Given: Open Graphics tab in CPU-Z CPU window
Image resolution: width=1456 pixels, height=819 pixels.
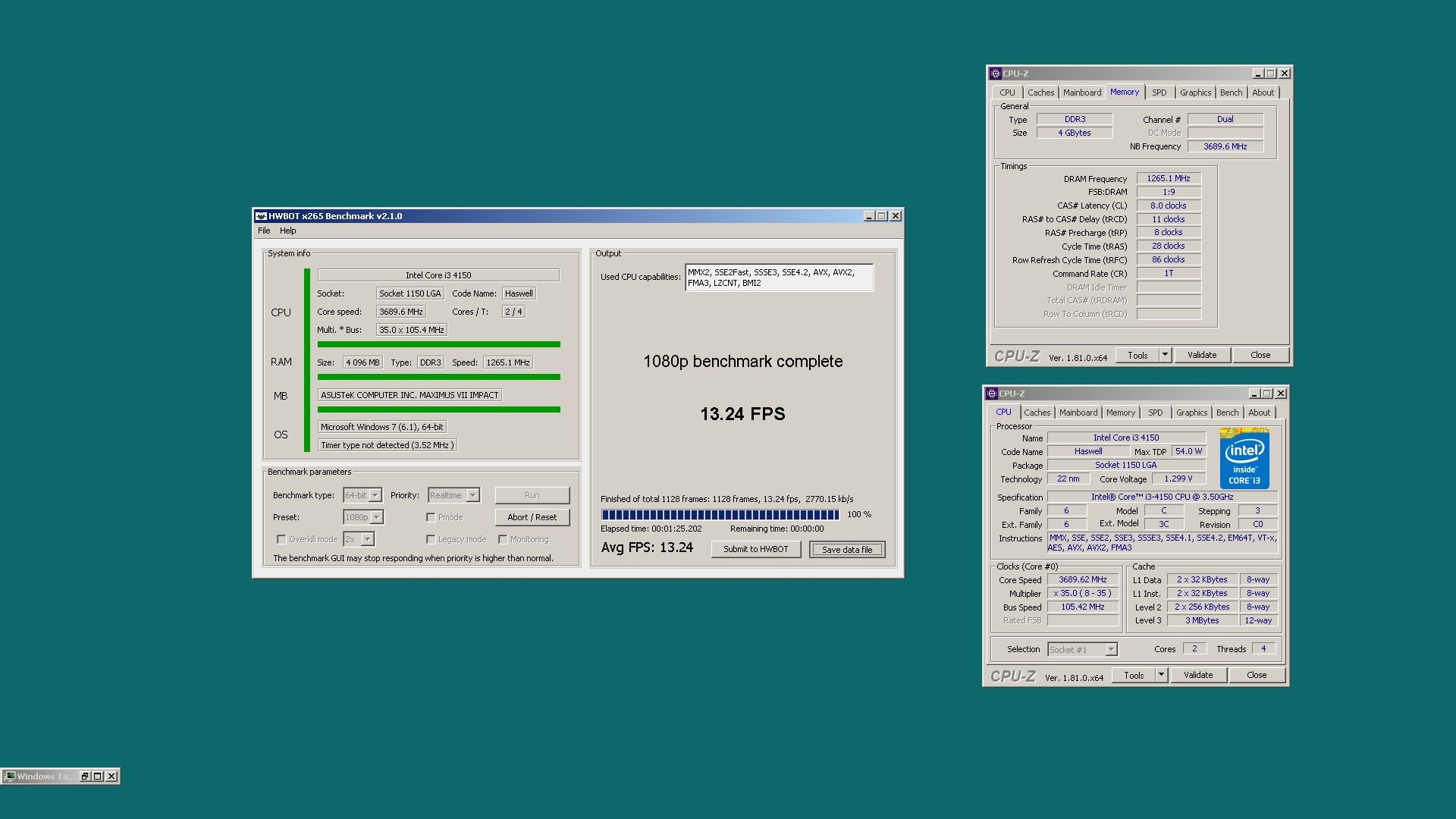Looking at the screenshot, I should point(1192,413).
